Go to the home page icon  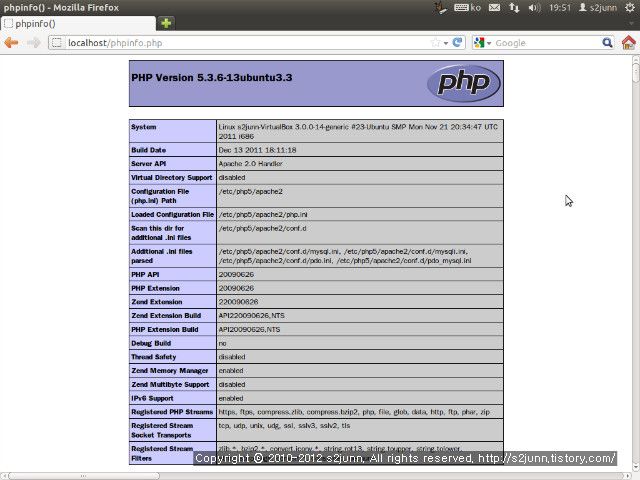click(x=629, y=42)
